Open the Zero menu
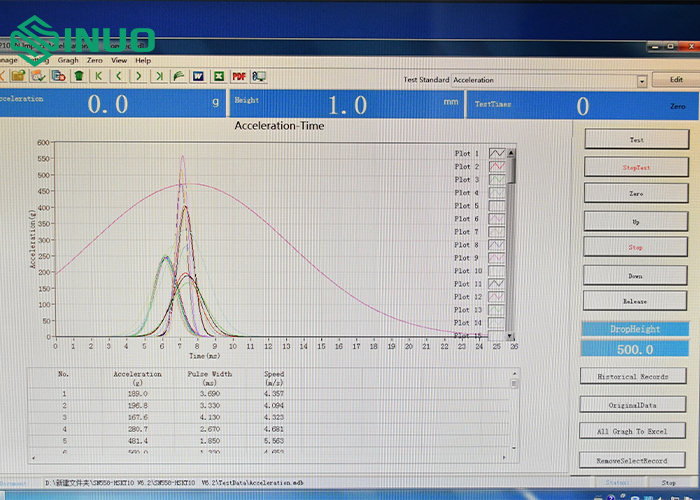The image size is (700, 500). [94, 60]
